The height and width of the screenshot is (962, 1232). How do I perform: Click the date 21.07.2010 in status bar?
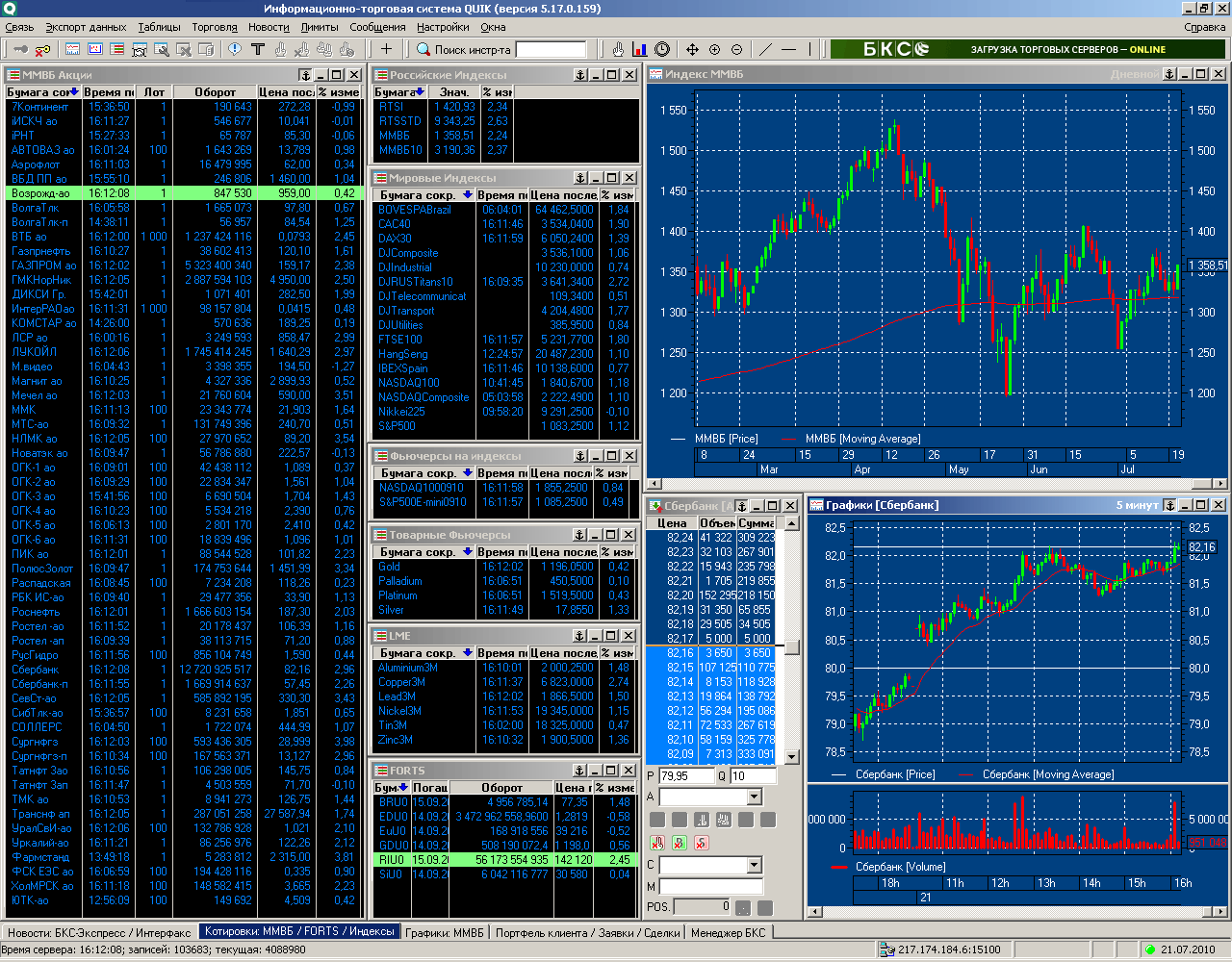(x=1187, y=949)
